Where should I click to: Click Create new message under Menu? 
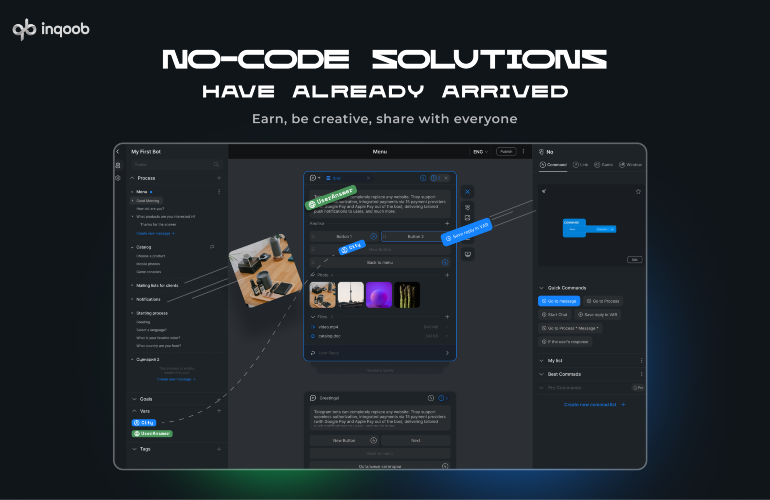tap(155, 233)
